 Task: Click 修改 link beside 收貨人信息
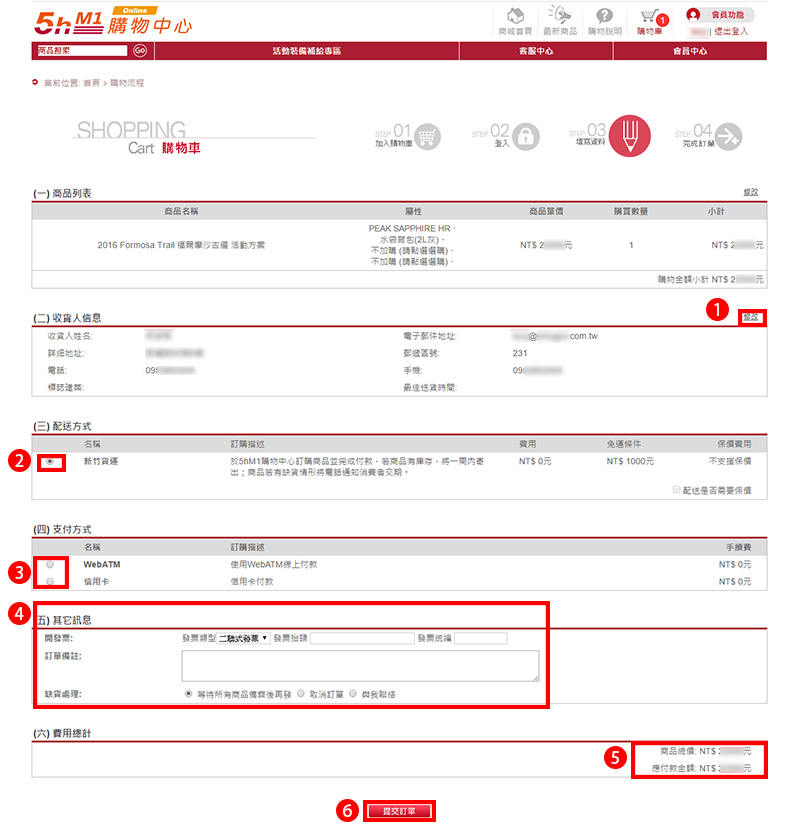coord(750,317)
